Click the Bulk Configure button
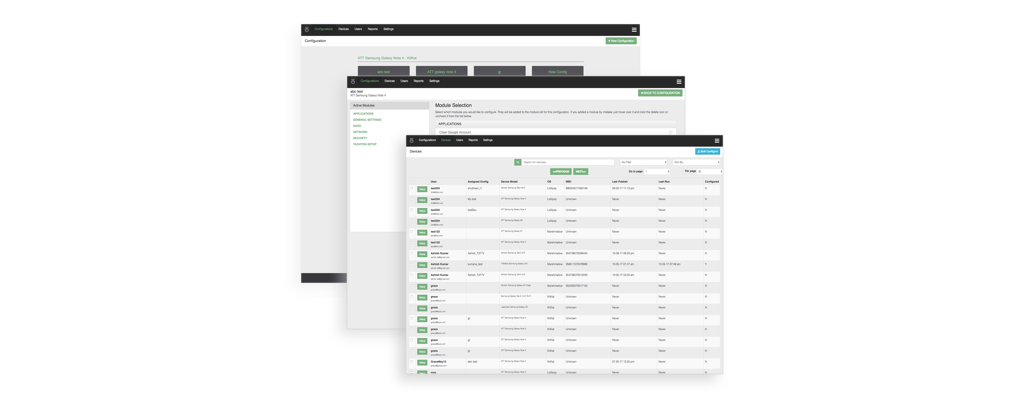1024x398 pixels. coord(707,152)
